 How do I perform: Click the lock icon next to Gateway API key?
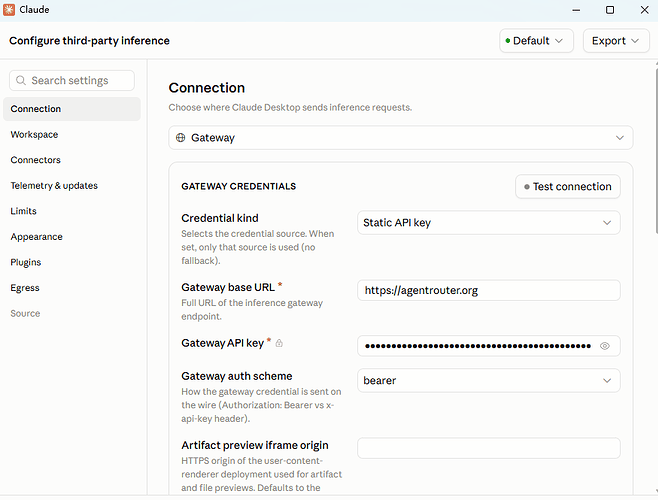pyautogui.click(x=279, y=343)
